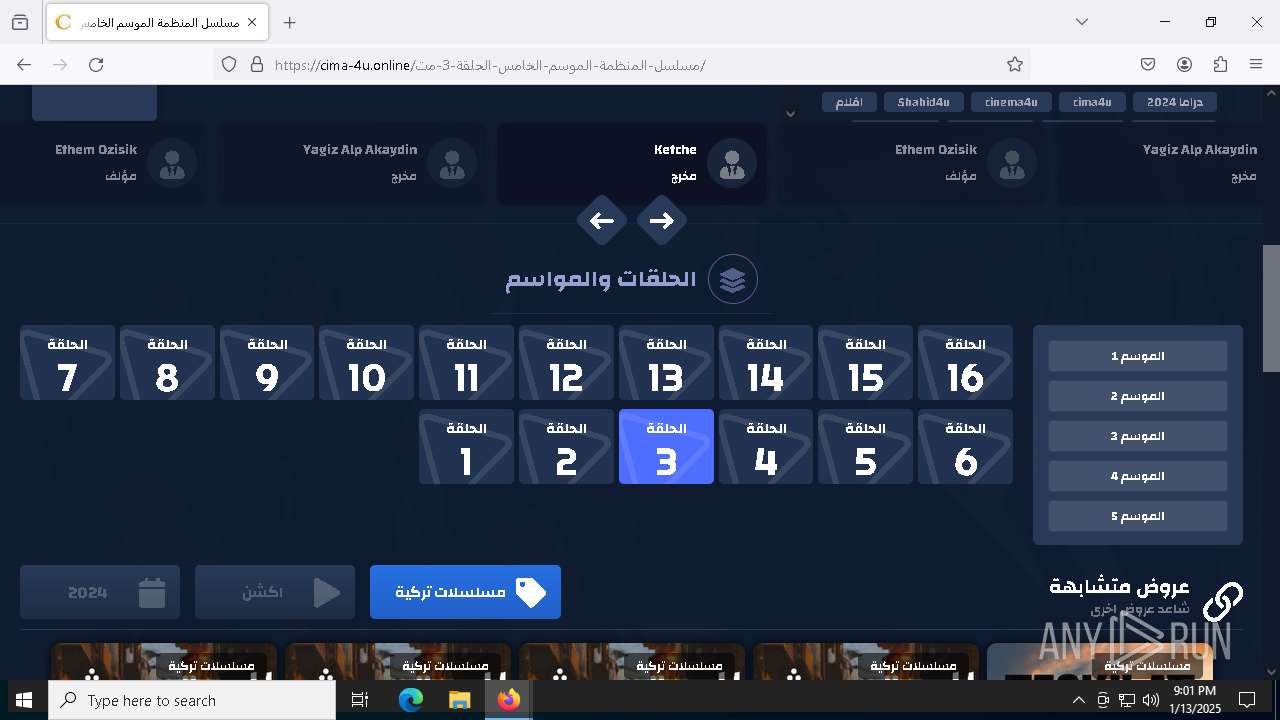1280x720 pixels.
Task: Click the padlock site information icon
Action: click(x=257, y=64)
